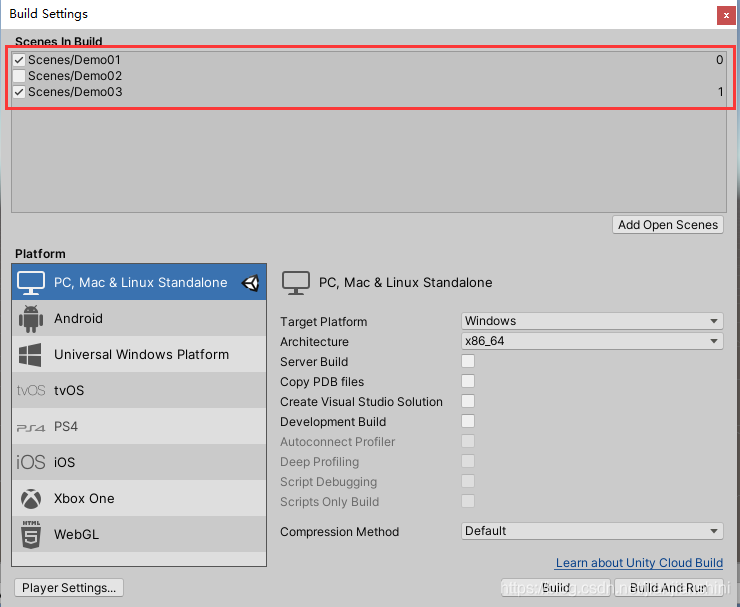This screenshot has width=740, height=607.
Task: Click the Build button
Action: (x=556, y=588)
